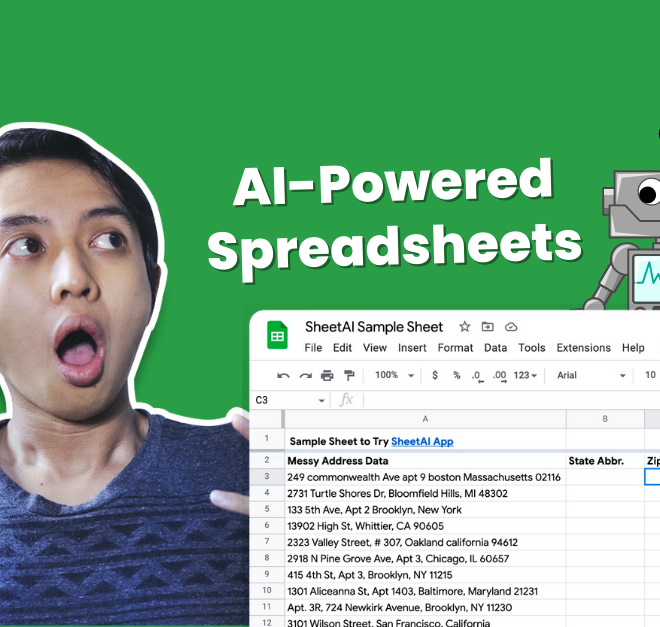Click the undo arrow in toolbar
Viewport: 660px width, 627px height.
click(283, 376)
